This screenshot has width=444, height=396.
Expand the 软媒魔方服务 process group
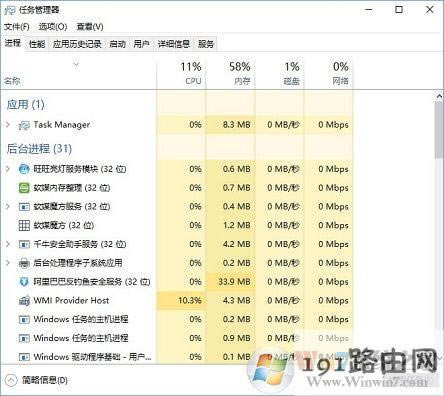pyautogui.click(x=8, y=207)
